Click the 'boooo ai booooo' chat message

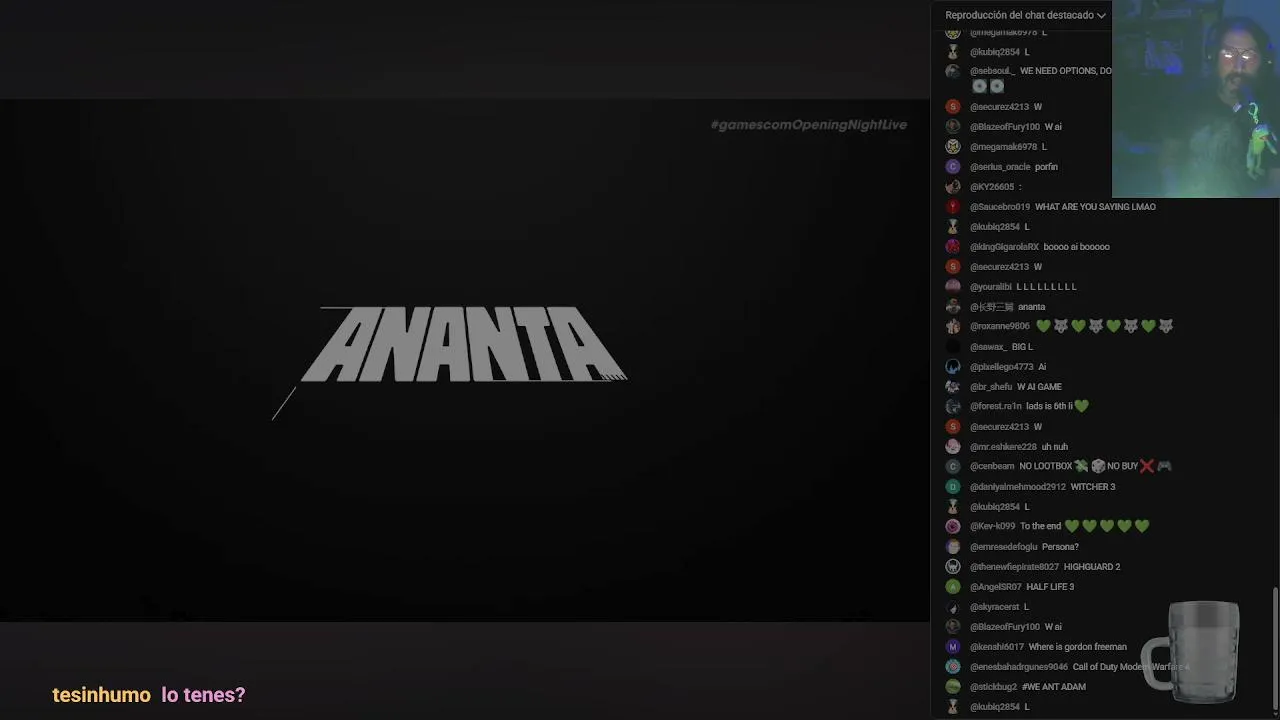point(1076,247)
